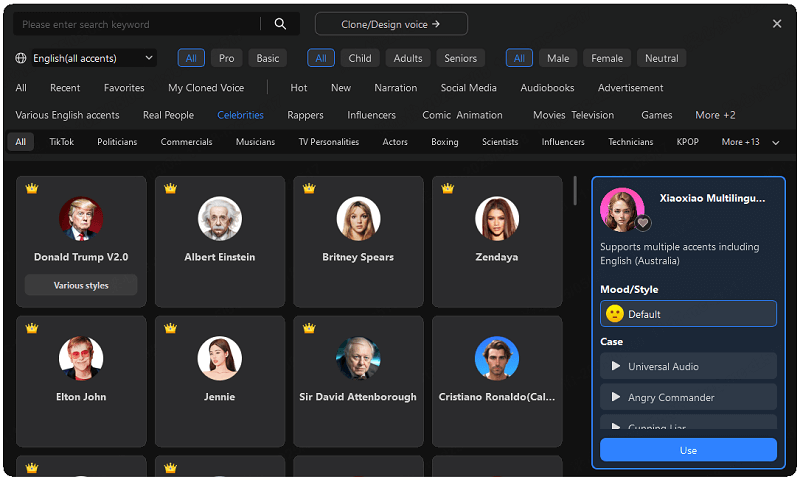Open My Cloned Voice tab
Screen dimensions: 800x482
[x=206, y=88]
